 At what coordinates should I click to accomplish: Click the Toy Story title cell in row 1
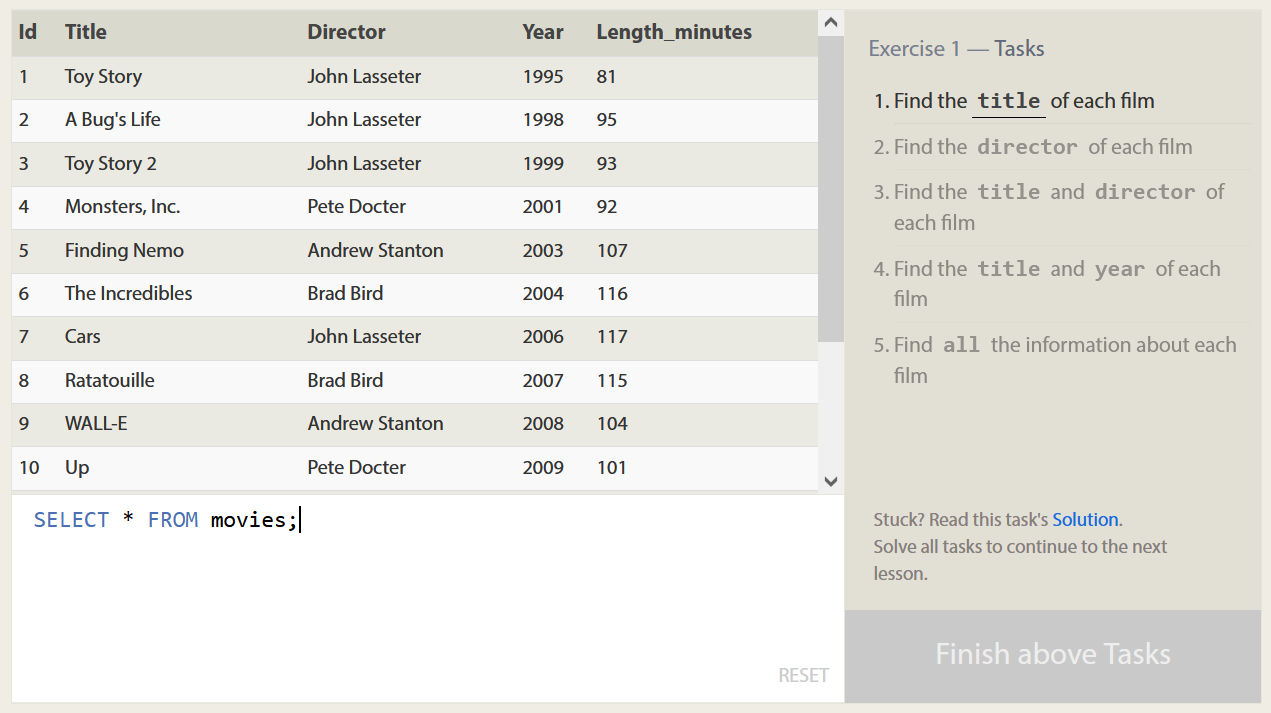[103, 76]
